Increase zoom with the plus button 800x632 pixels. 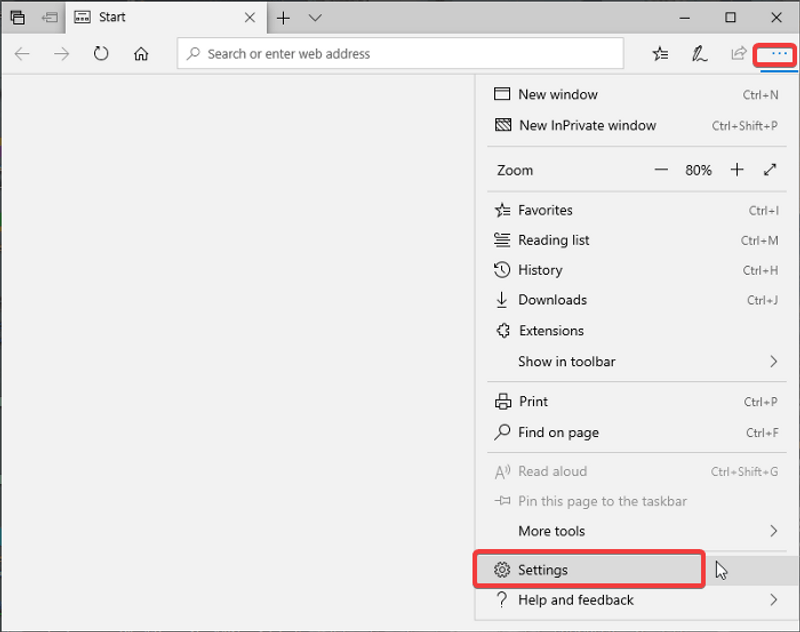coord(737,170)
